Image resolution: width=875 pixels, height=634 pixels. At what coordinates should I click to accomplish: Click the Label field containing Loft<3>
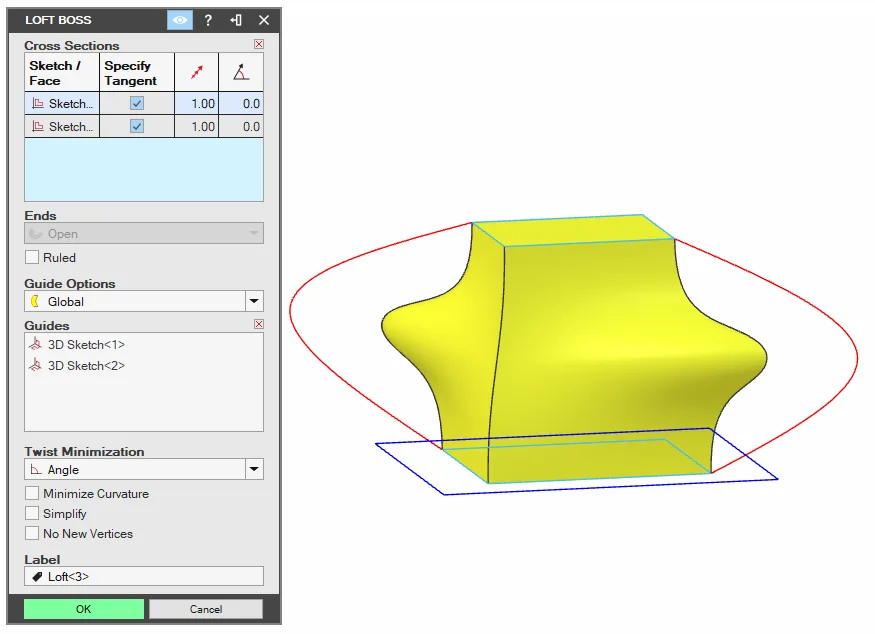[x=144, y=577]
